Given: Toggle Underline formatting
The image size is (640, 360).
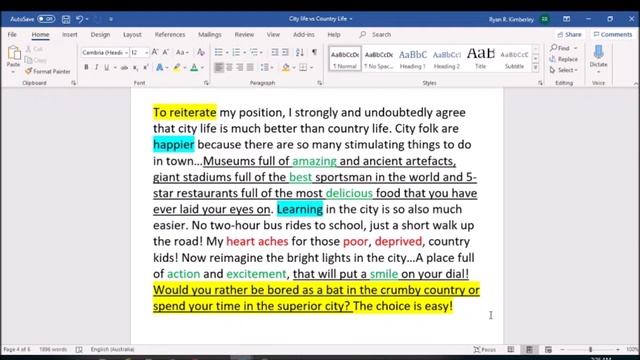Looking at the screenshot, I should pos(107,67).
